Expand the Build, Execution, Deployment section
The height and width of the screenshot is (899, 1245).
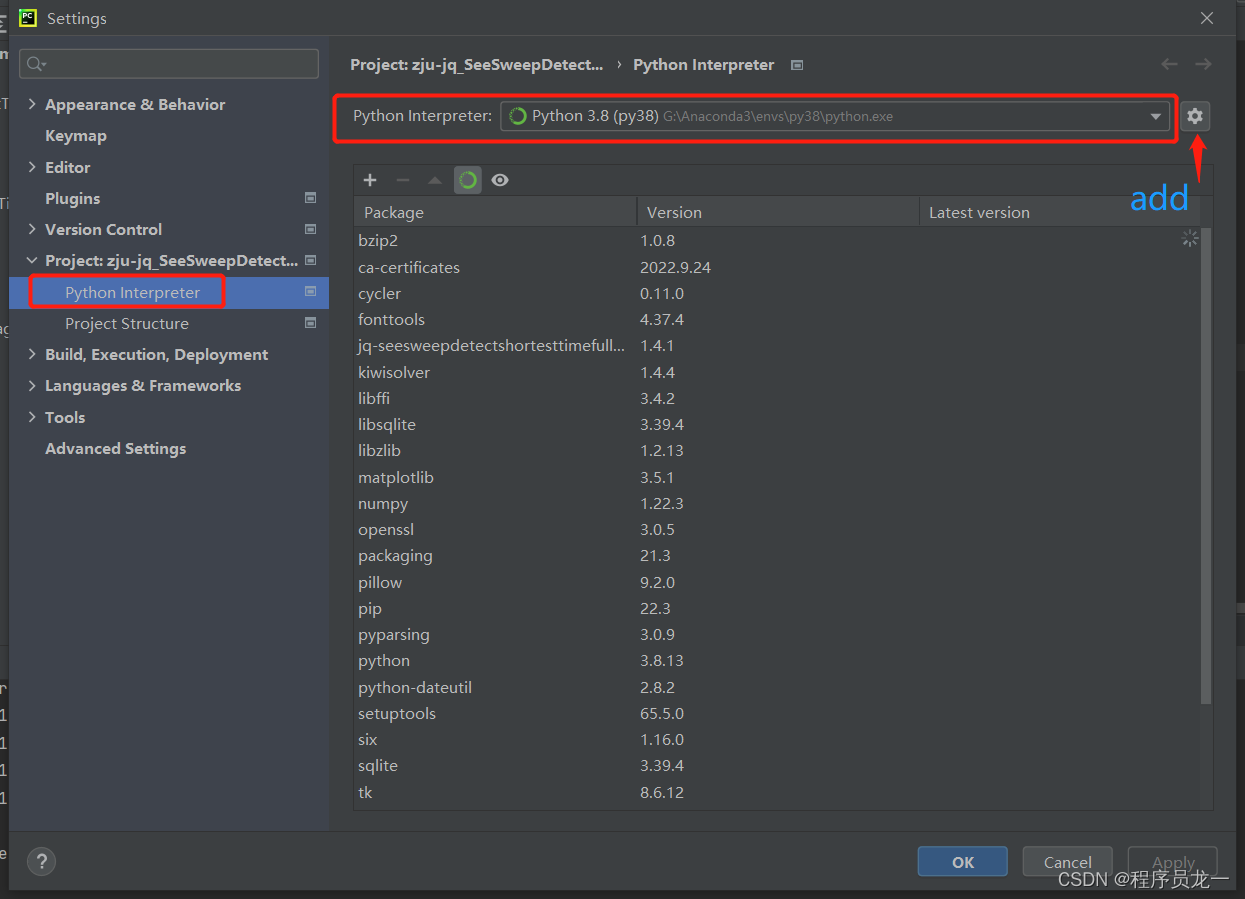pos(32,354)
